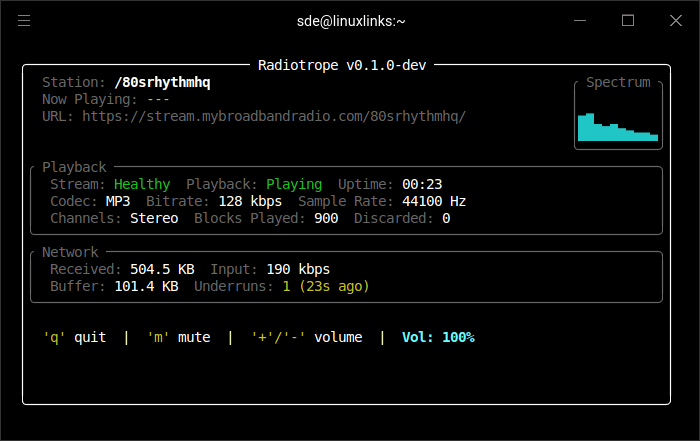Click the blocks played value 900
Viewport: 700px width, 441px height.
point(326,218)
